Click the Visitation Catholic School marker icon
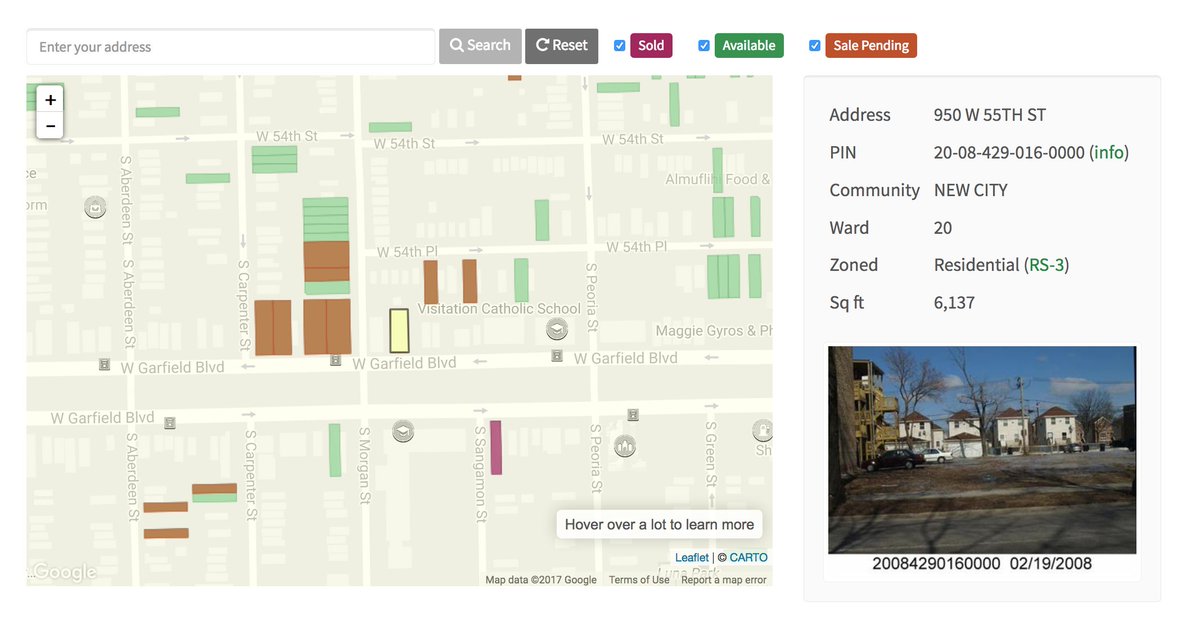Screen dimensions: 1200x625 (557, 329)
